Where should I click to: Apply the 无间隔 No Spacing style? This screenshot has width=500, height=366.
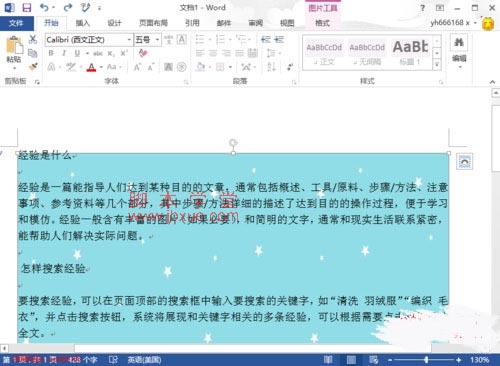coord(367,53)
